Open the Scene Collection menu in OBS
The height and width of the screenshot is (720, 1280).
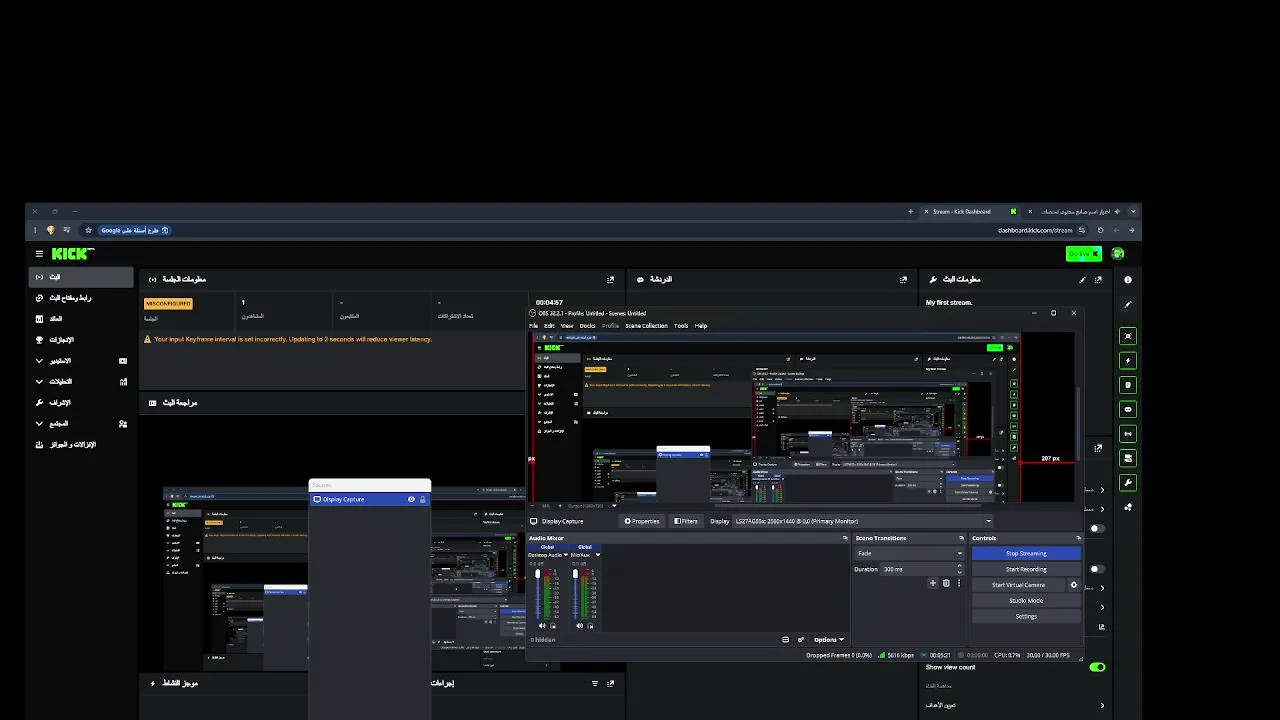click(646, 326)
